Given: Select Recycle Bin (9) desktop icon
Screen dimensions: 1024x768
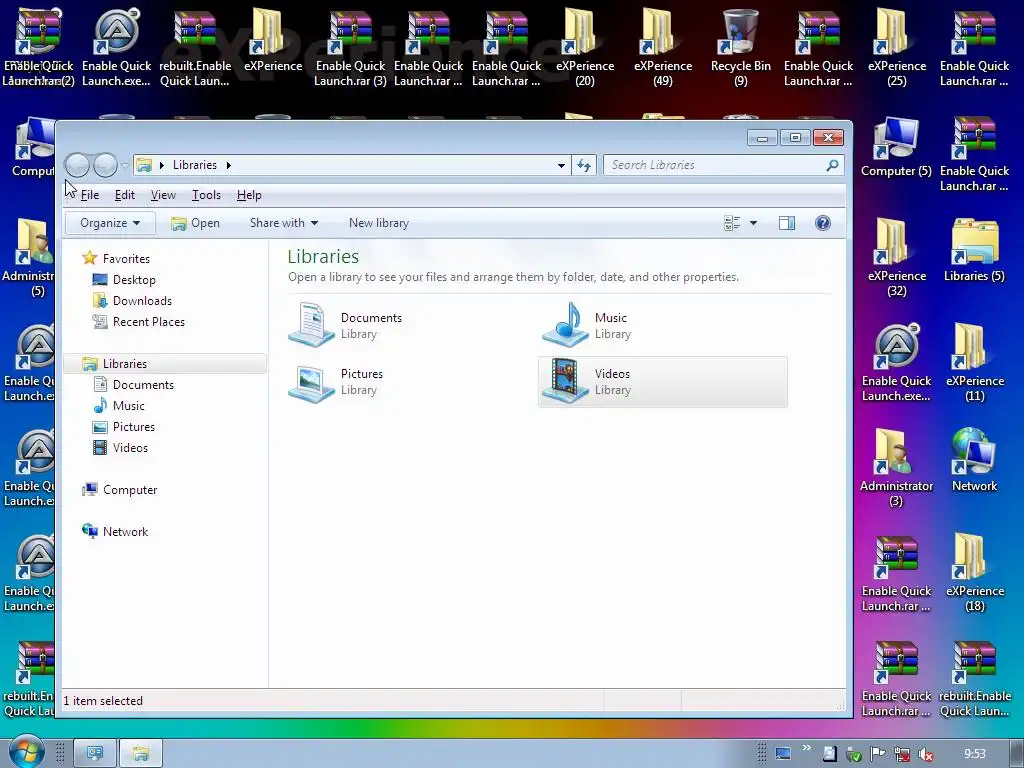Looking at the screenshot, I should [x=741, y=48].
